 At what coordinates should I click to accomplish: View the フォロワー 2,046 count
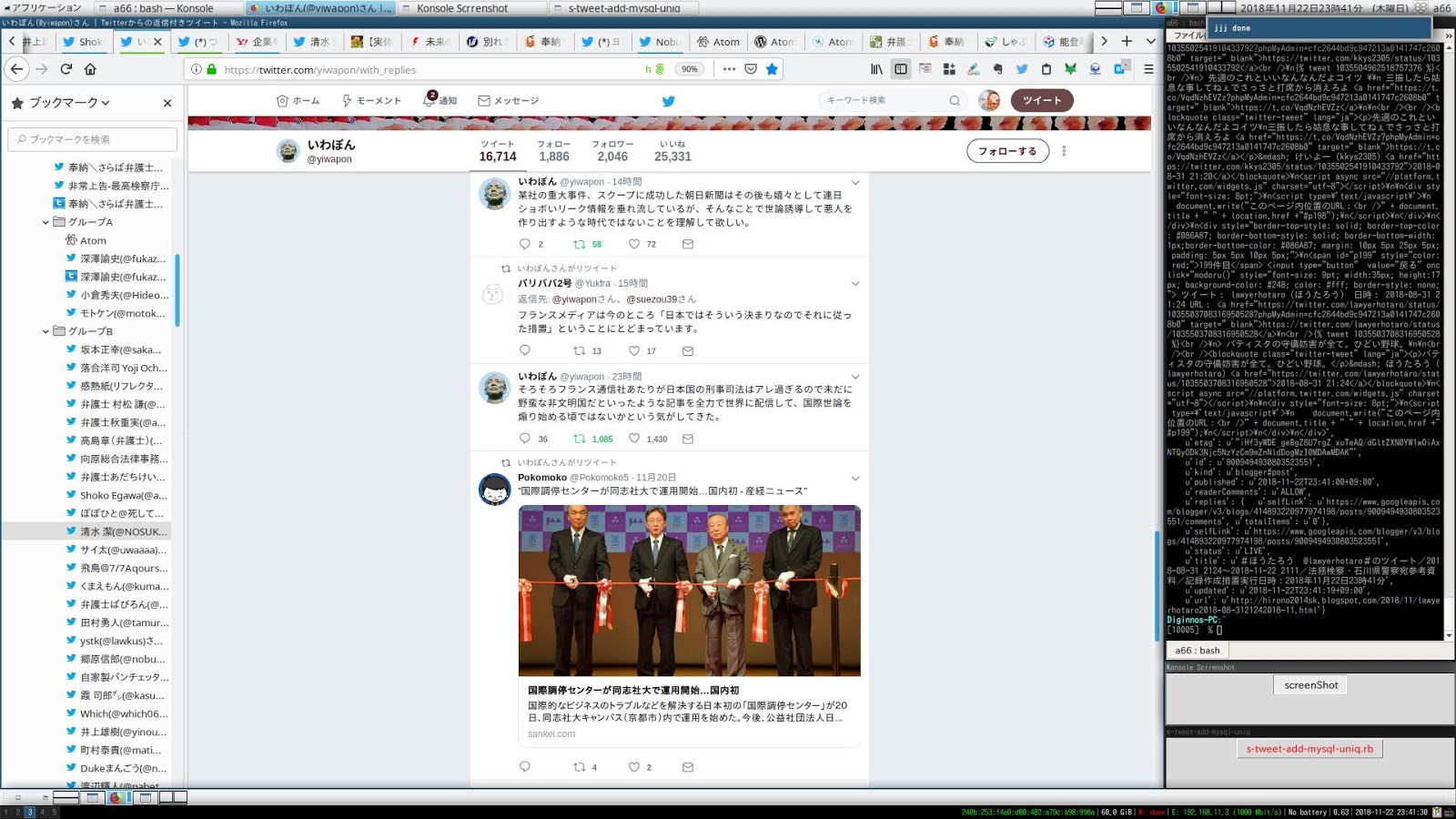pos(612,151)
